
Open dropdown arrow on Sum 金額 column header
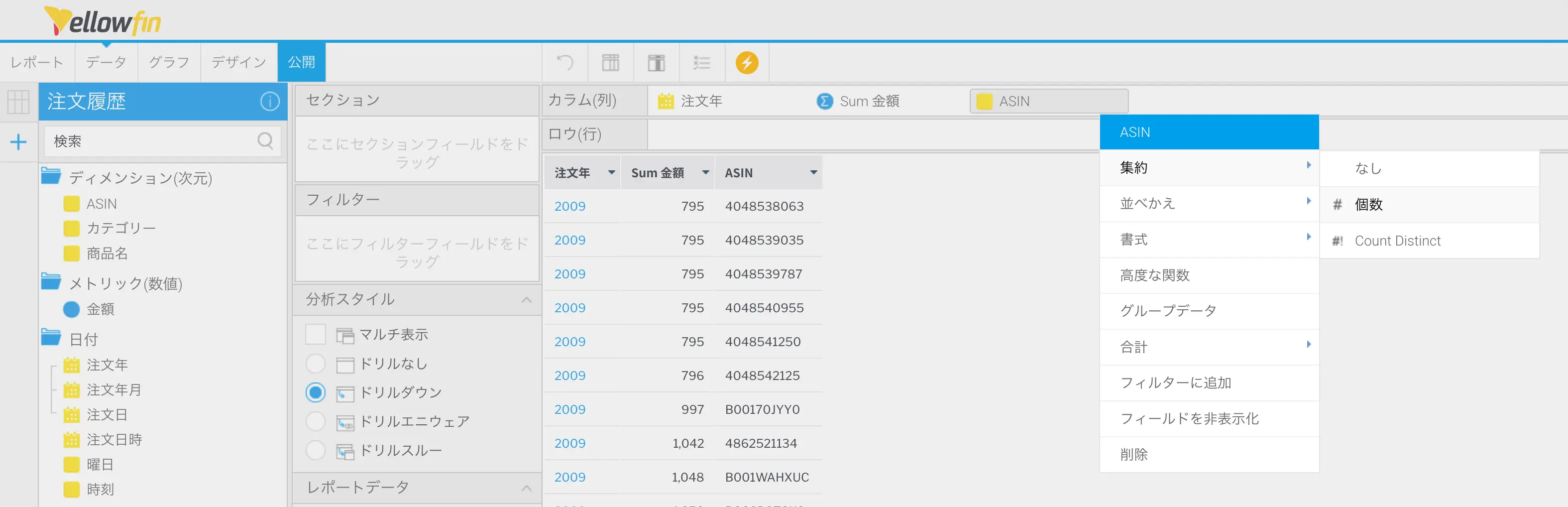click(x=705, y=173)
